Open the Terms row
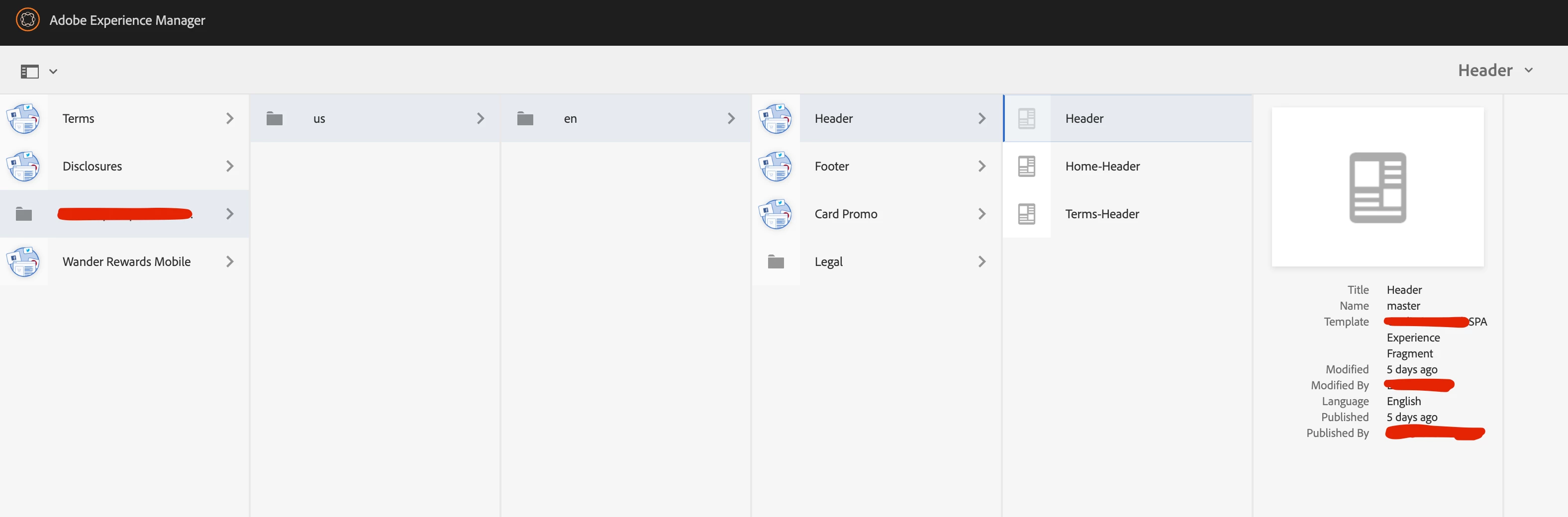1568x517 pixels. tap(124, 119)
